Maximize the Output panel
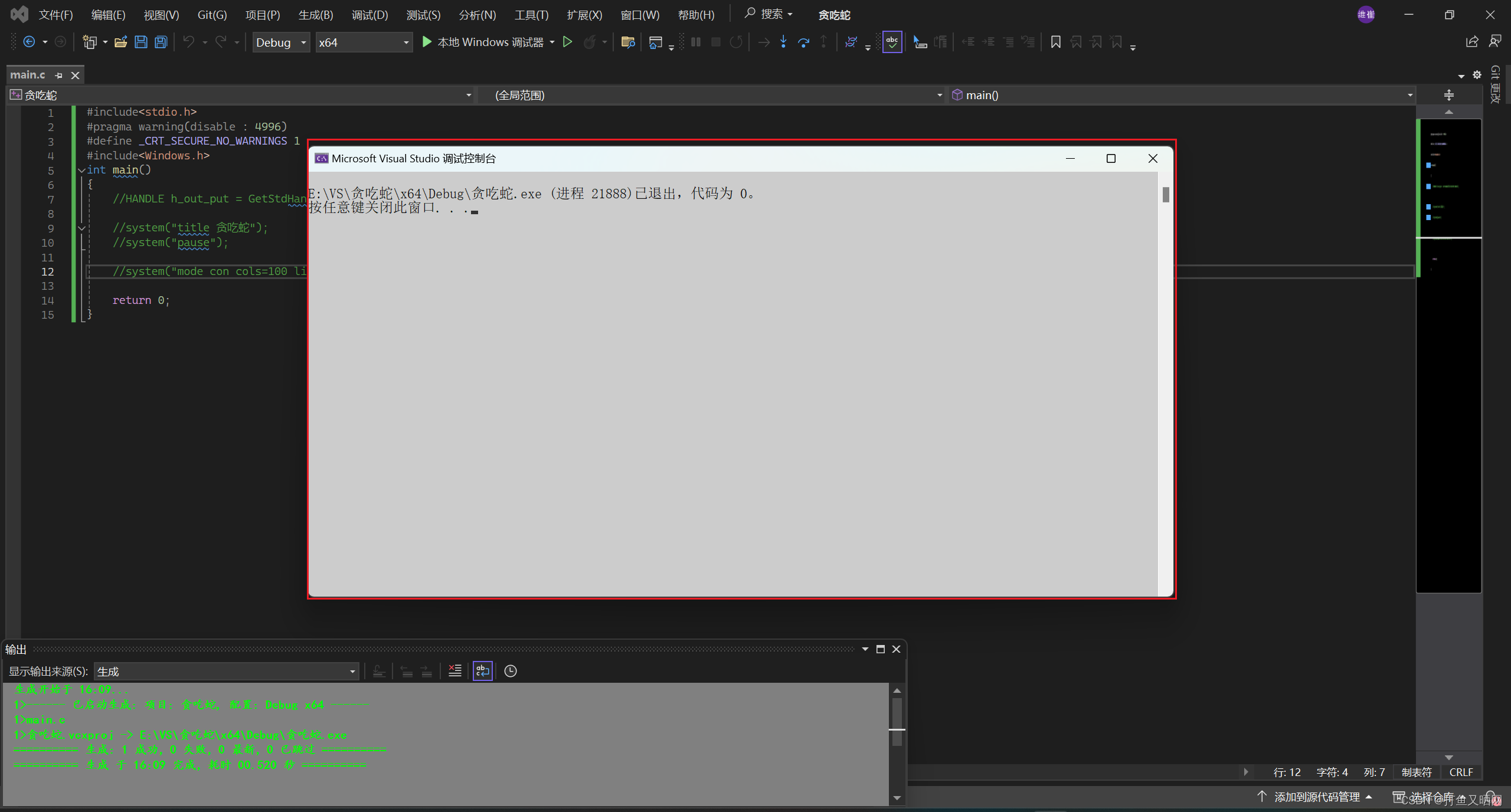1511x812 pixels. click(x=880, y=649)
